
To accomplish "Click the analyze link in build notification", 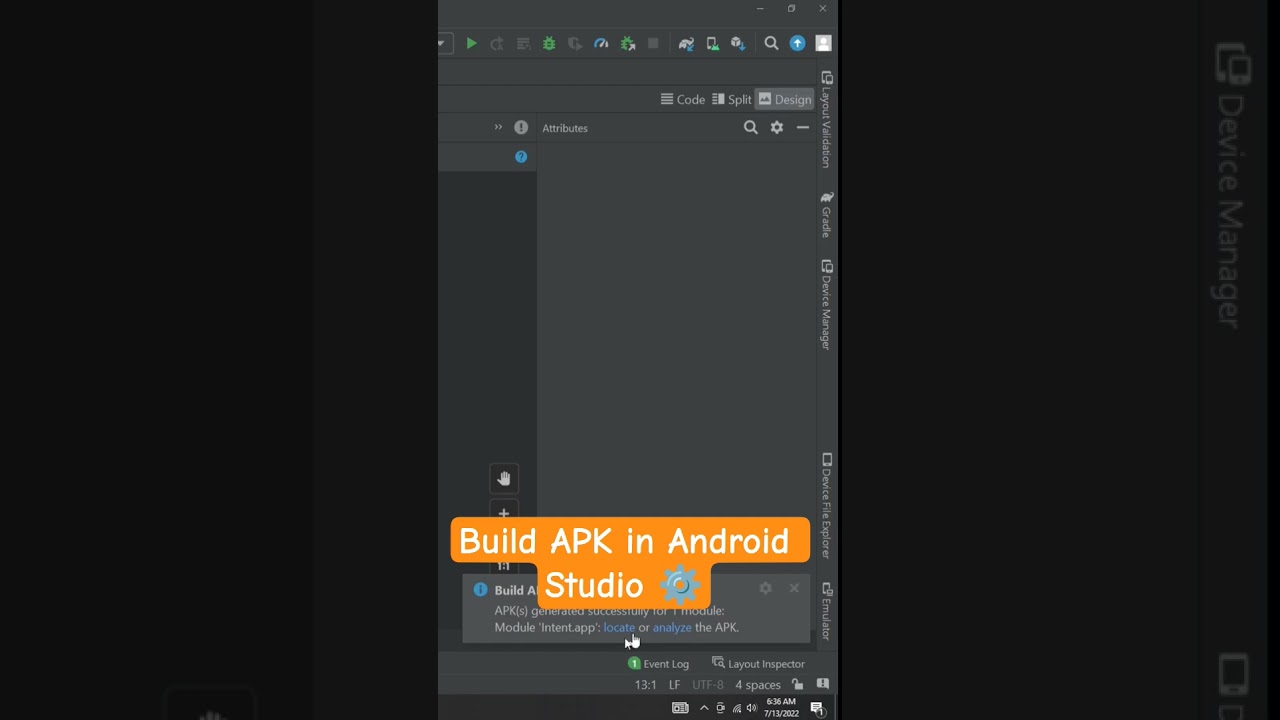I will [672, 628].
